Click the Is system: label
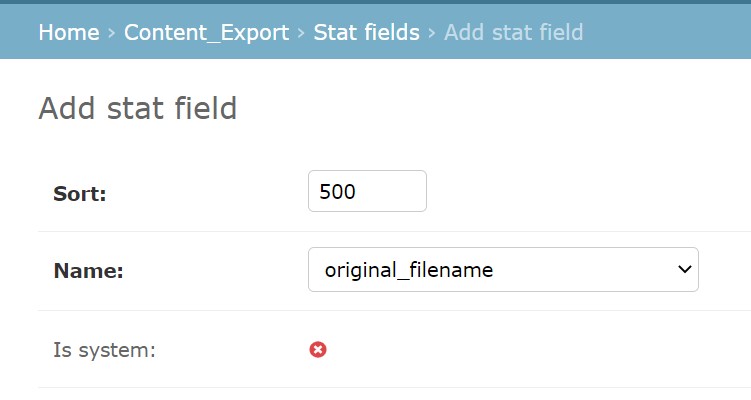This screenshot has width=751, height=400. click(x=104, y=350)
